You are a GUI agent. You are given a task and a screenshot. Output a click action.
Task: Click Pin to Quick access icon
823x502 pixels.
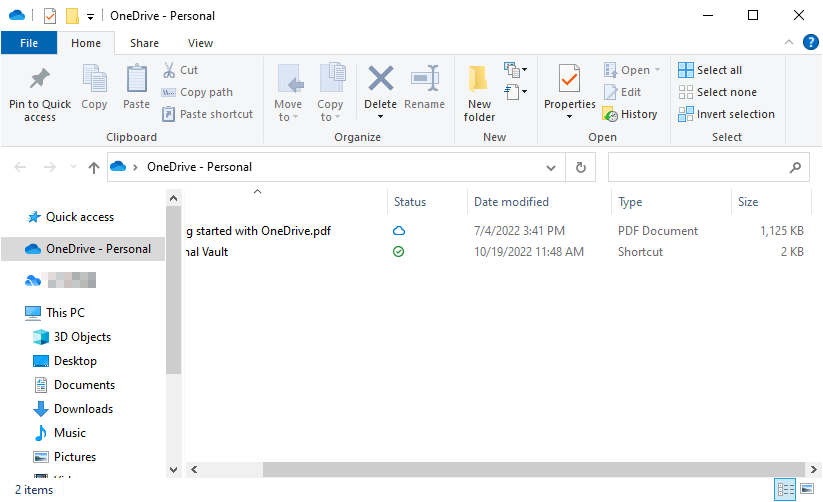click(39, 79)
